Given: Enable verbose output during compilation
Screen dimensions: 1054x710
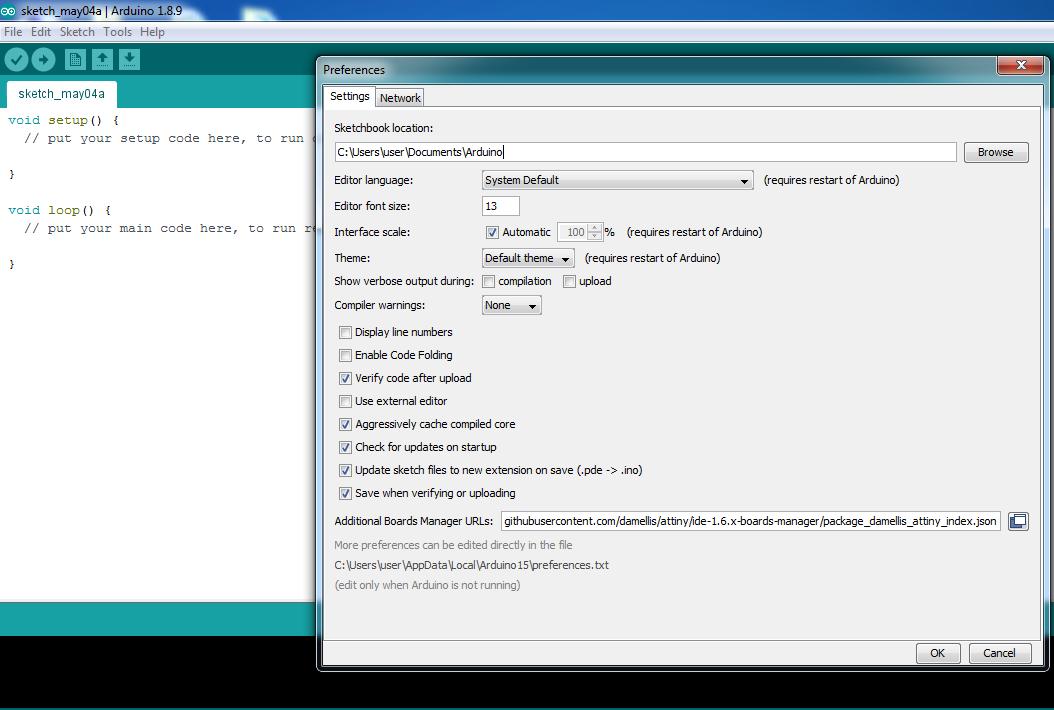Looking at the screenshot, I should [x=489, y=282].
